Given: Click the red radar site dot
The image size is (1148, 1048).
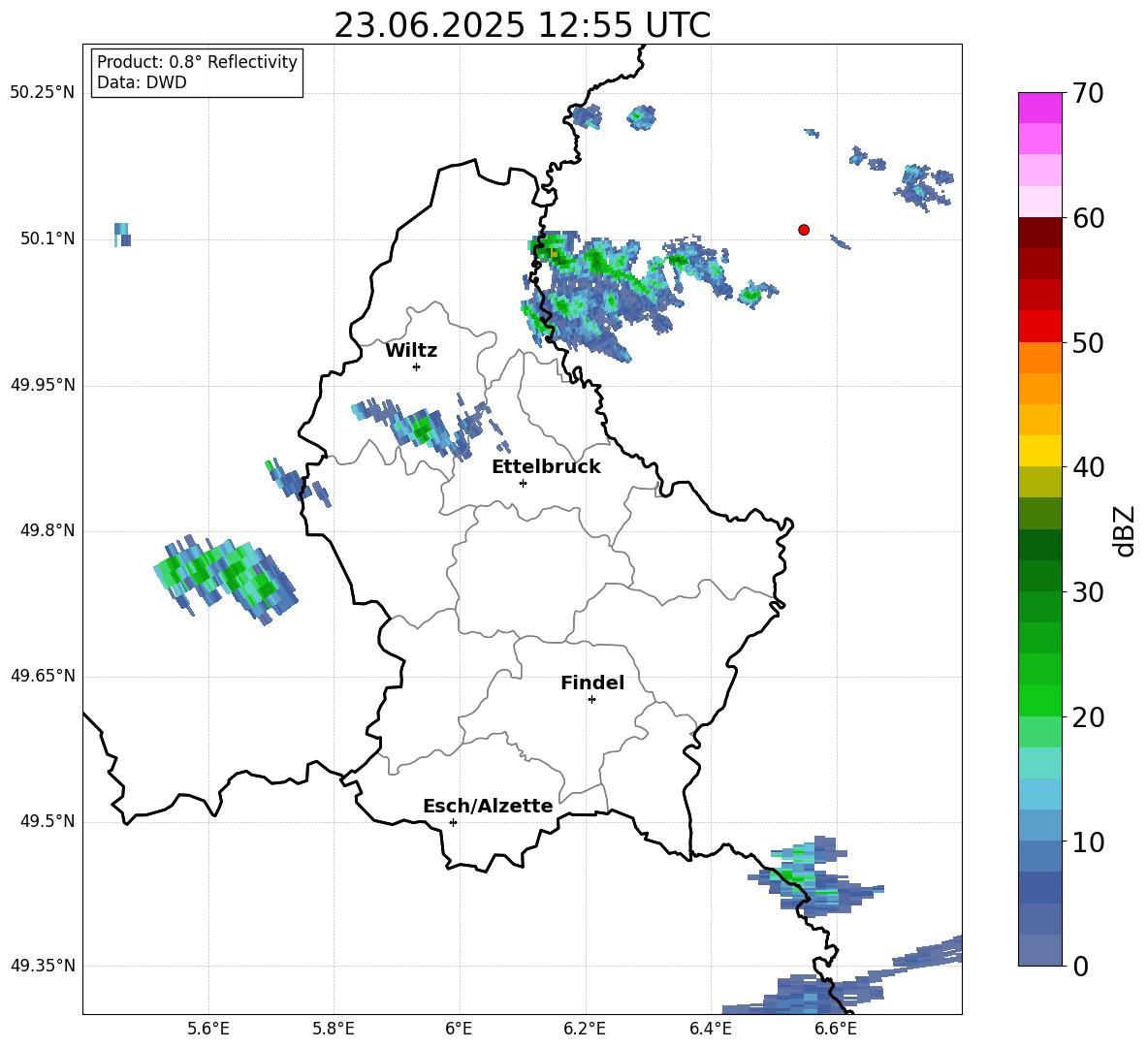Looking at the screenshot, I should click(x=804, y=230).
